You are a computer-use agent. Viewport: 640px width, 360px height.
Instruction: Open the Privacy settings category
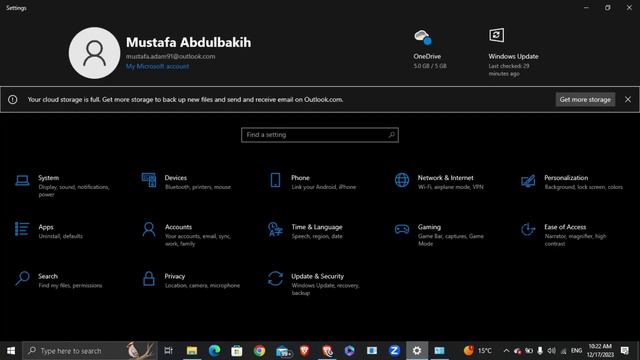[x=191, y=280]
